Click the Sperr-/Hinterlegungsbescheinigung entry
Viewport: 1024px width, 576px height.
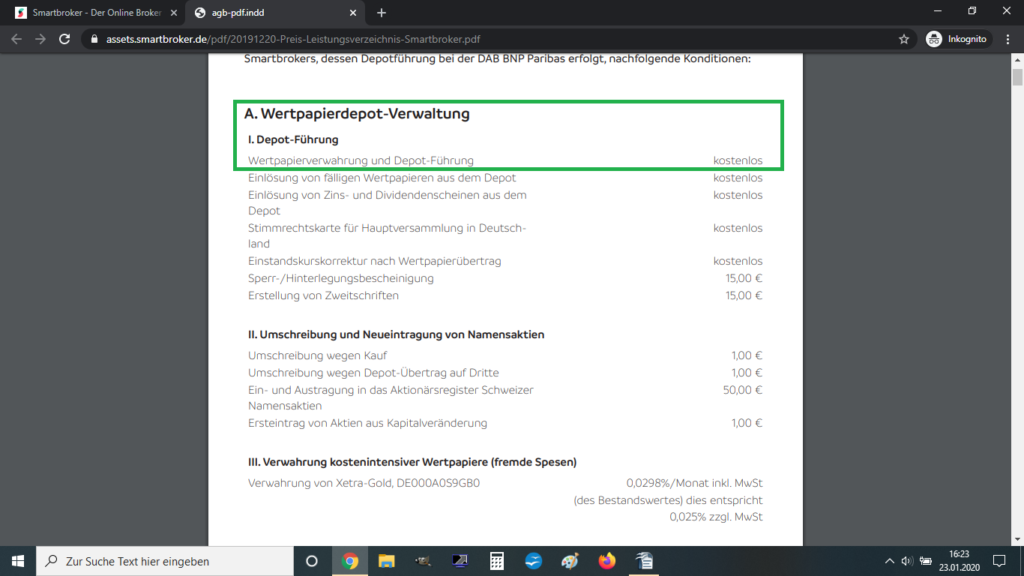(x=340, y=278)
